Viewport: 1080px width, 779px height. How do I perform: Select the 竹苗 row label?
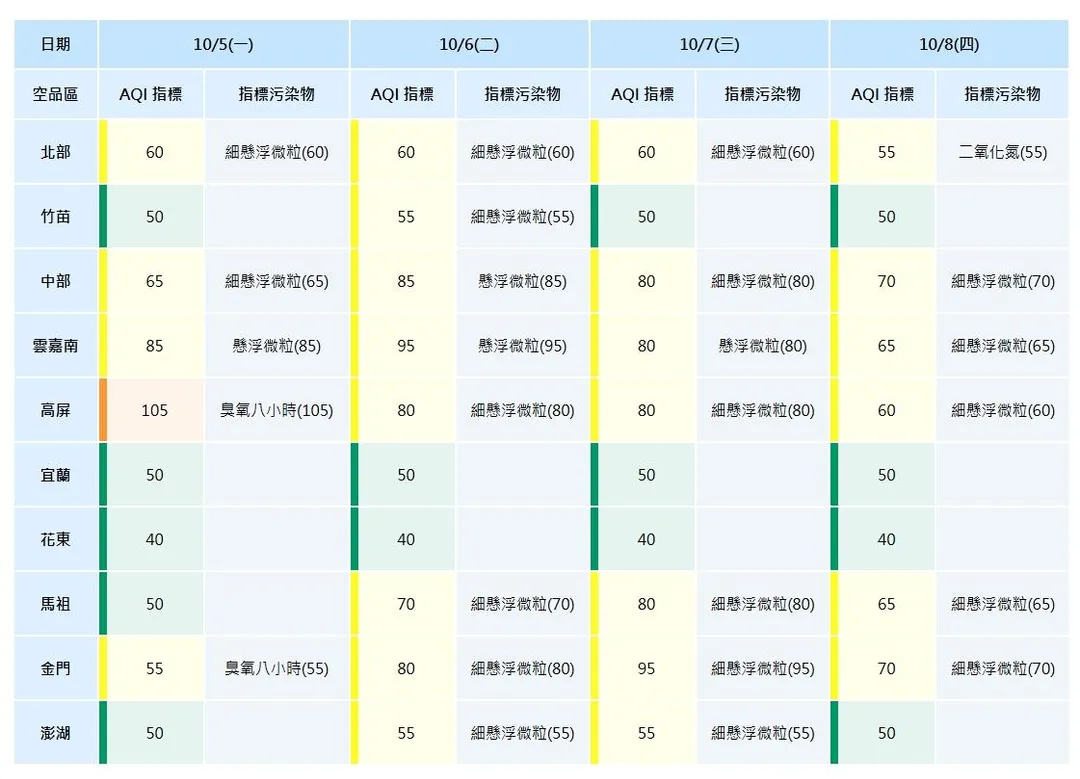coord(56,216)
